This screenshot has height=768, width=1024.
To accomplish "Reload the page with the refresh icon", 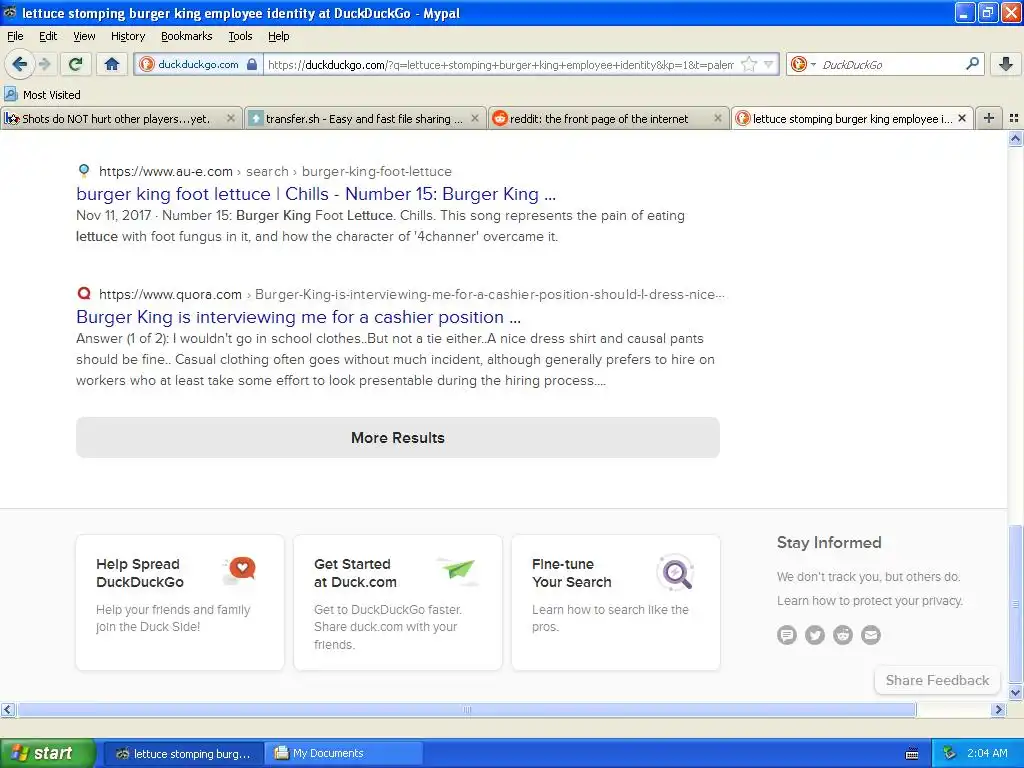I will point(76,64).
